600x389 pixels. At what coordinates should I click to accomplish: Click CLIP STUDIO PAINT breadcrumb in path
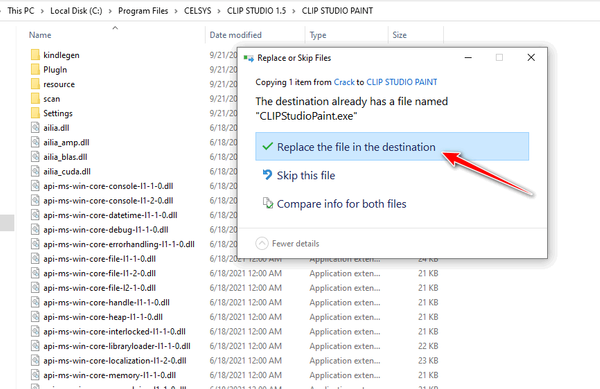(x=337, y=11)
